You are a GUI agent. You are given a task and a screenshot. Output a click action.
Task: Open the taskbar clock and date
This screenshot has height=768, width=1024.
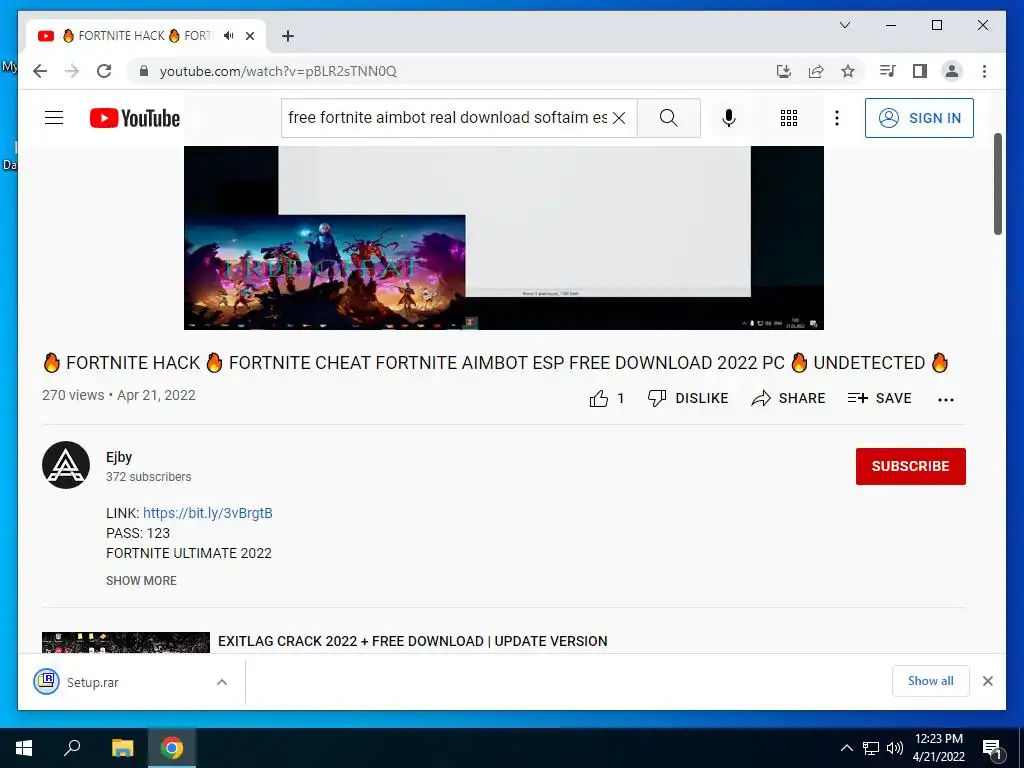tap(938, 748)
